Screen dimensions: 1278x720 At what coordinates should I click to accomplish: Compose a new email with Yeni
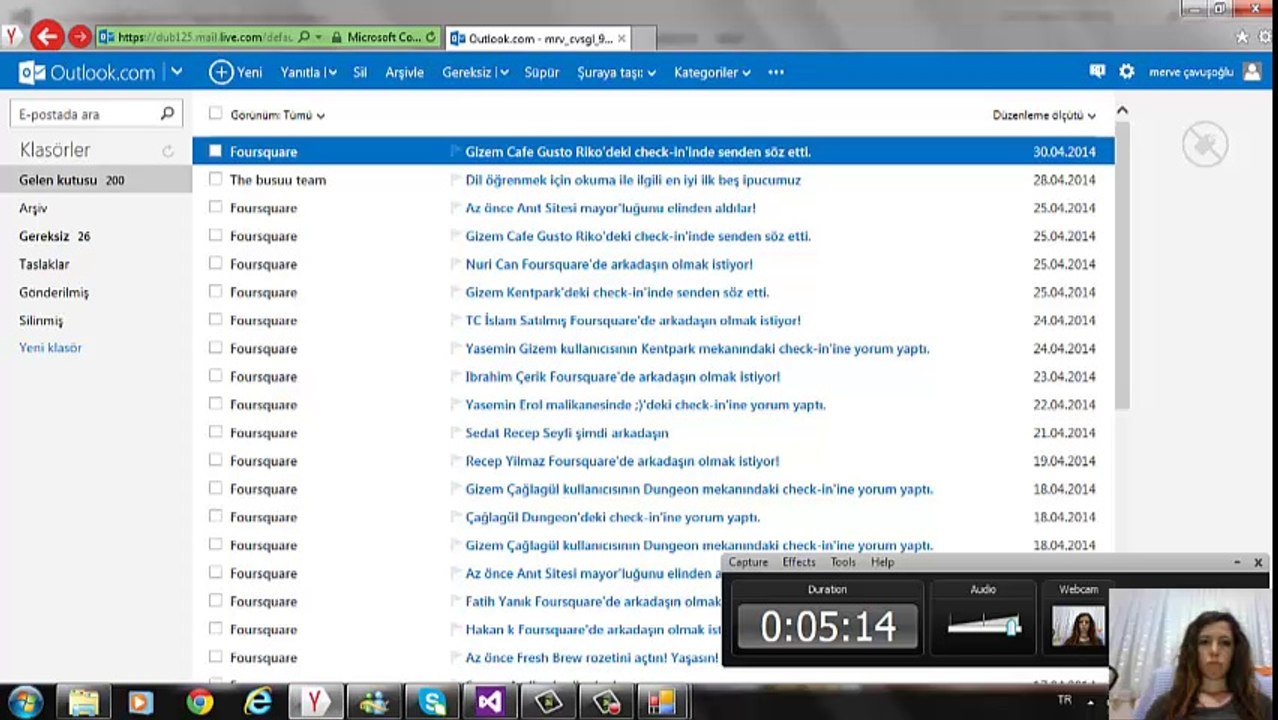(x=236, y=72)
